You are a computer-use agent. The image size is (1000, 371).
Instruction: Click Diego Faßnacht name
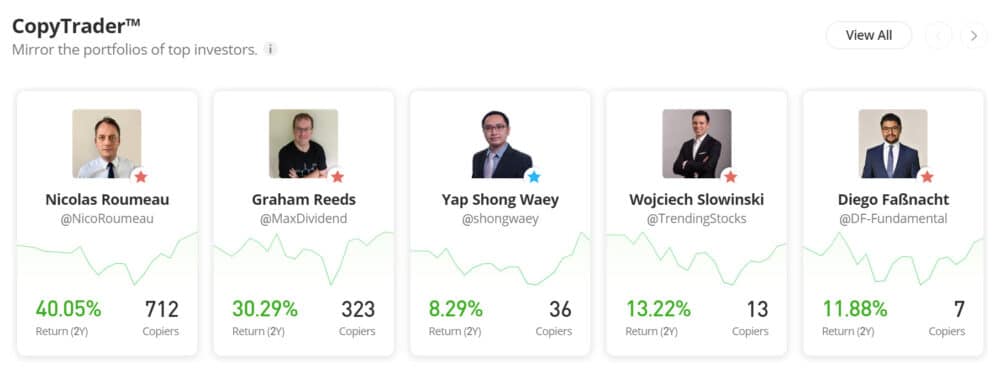(893, 200)
